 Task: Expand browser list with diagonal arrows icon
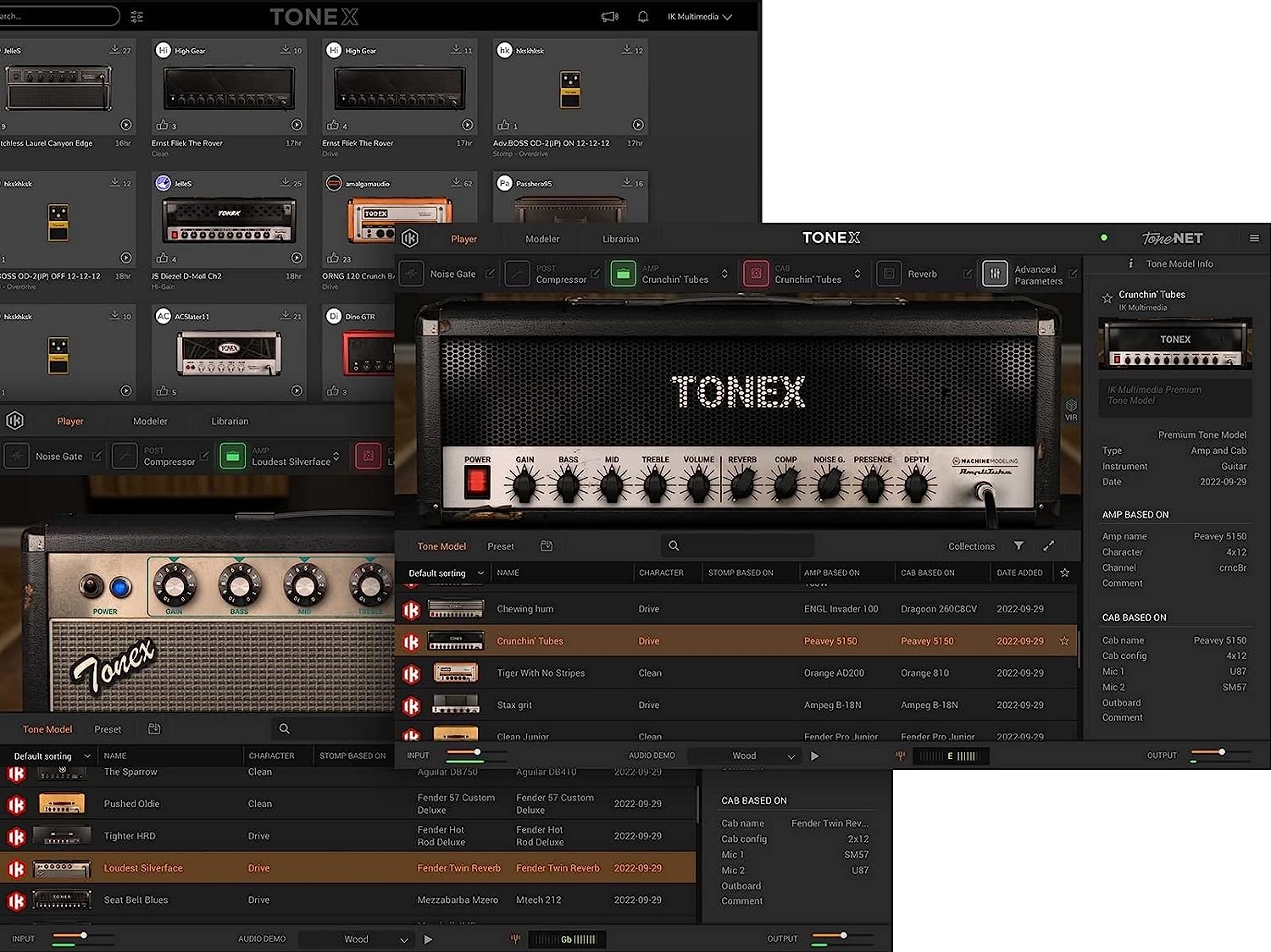tap(1048, 546)
